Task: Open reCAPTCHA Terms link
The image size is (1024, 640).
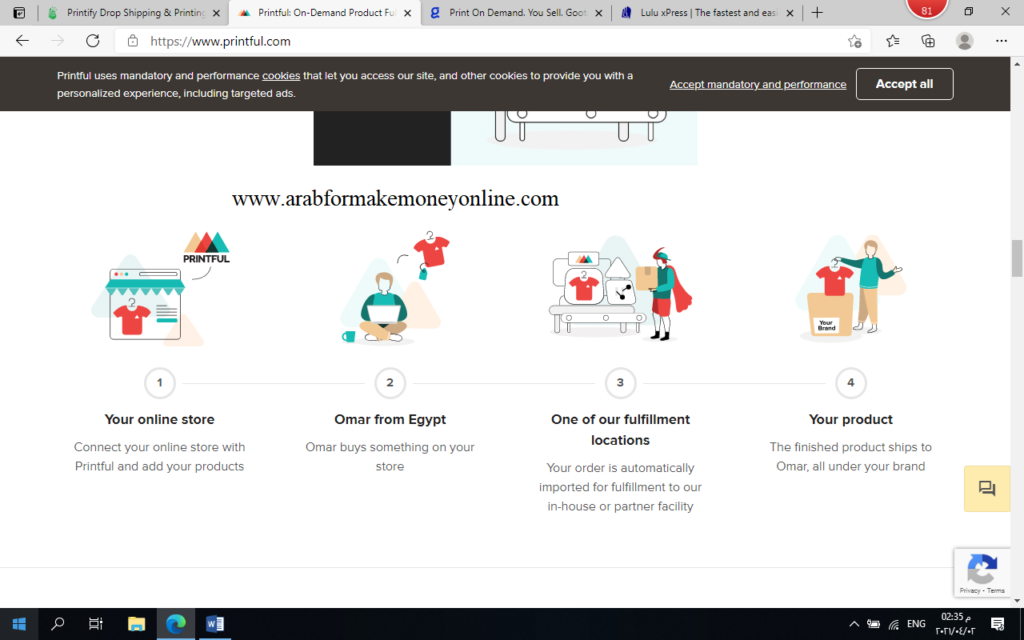Action: coord(996,590)
